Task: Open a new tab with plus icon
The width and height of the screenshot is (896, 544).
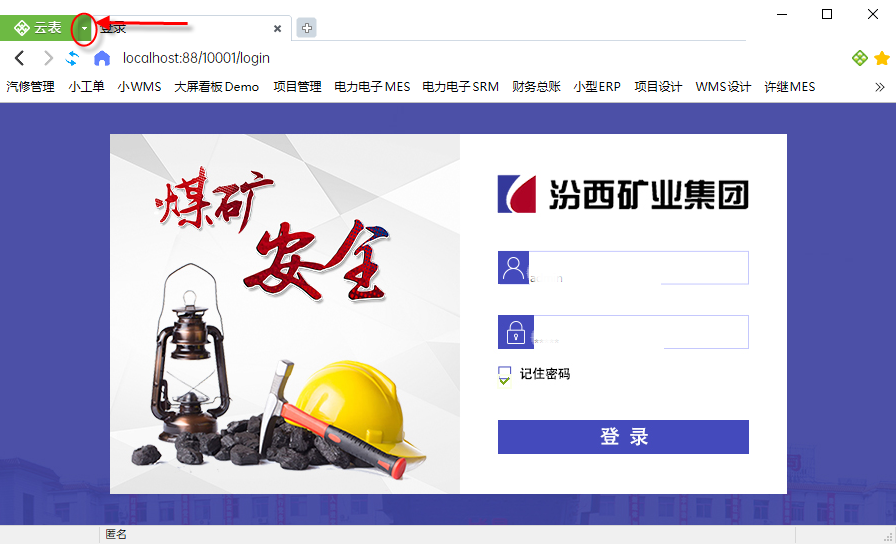Action: pyautogui.click(x=307, y=27)
